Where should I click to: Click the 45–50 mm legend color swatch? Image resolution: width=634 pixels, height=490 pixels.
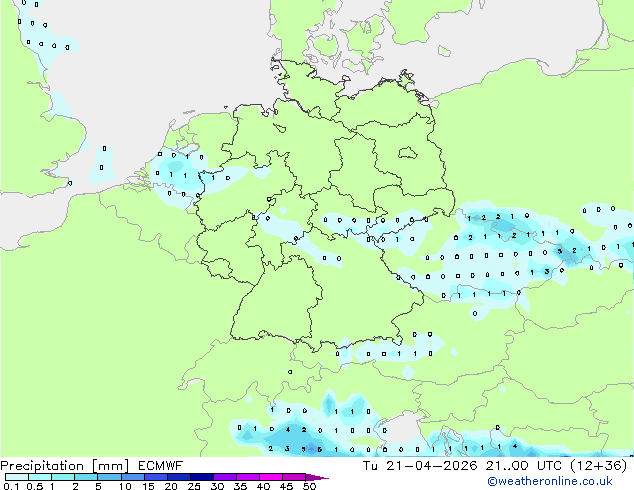coord(294,477)
